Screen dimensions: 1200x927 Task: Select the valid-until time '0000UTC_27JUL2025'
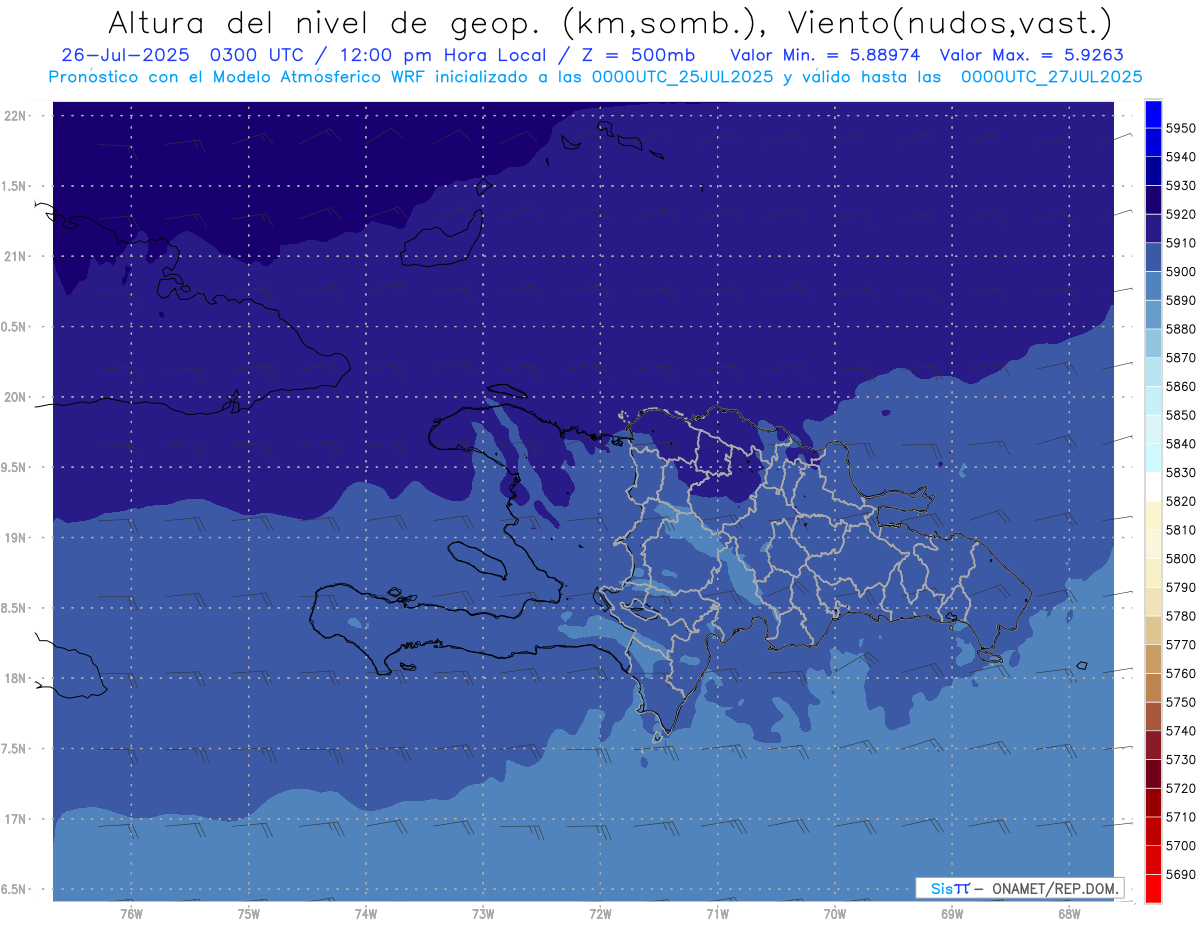[x=1051, y=77]
